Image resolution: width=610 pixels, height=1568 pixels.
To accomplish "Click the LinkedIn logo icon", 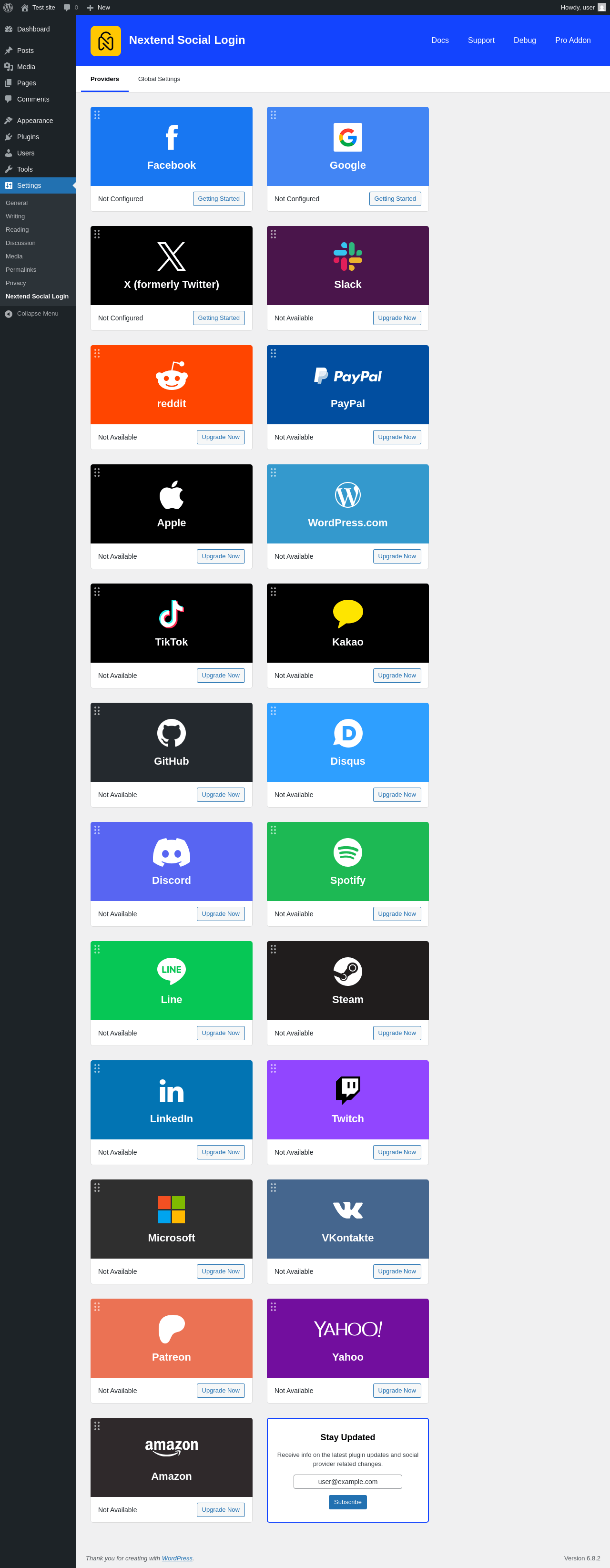I will pos(172,1091).
